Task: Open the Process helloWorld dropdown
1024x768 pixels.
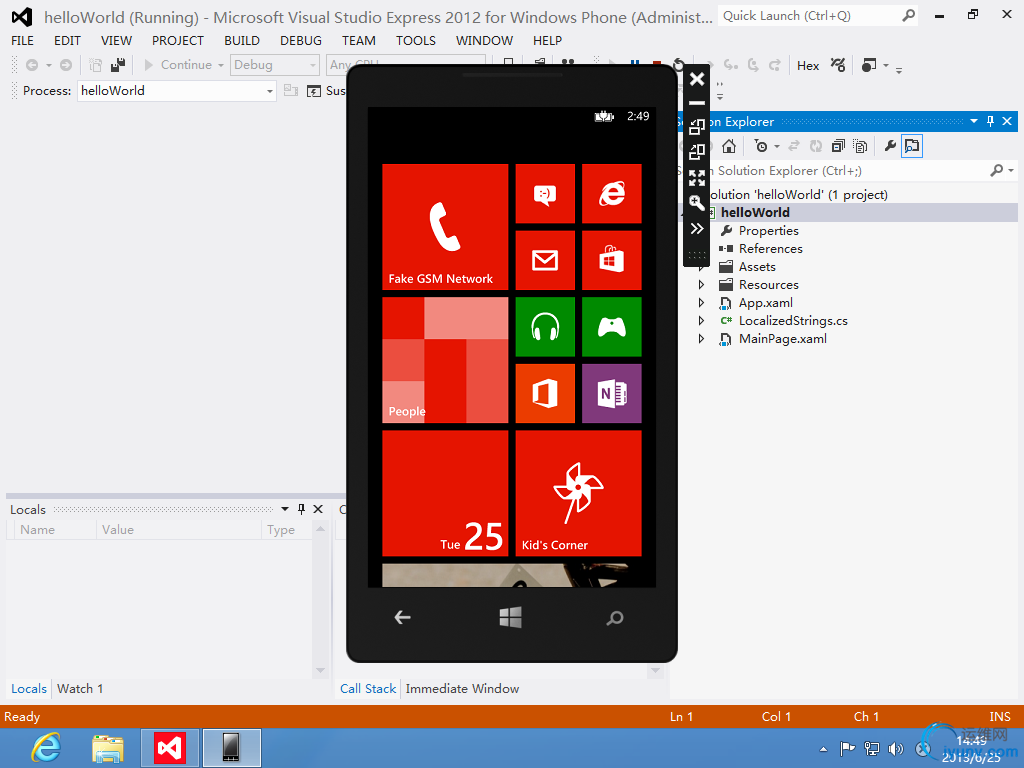Action: click(x=270, y=91)
